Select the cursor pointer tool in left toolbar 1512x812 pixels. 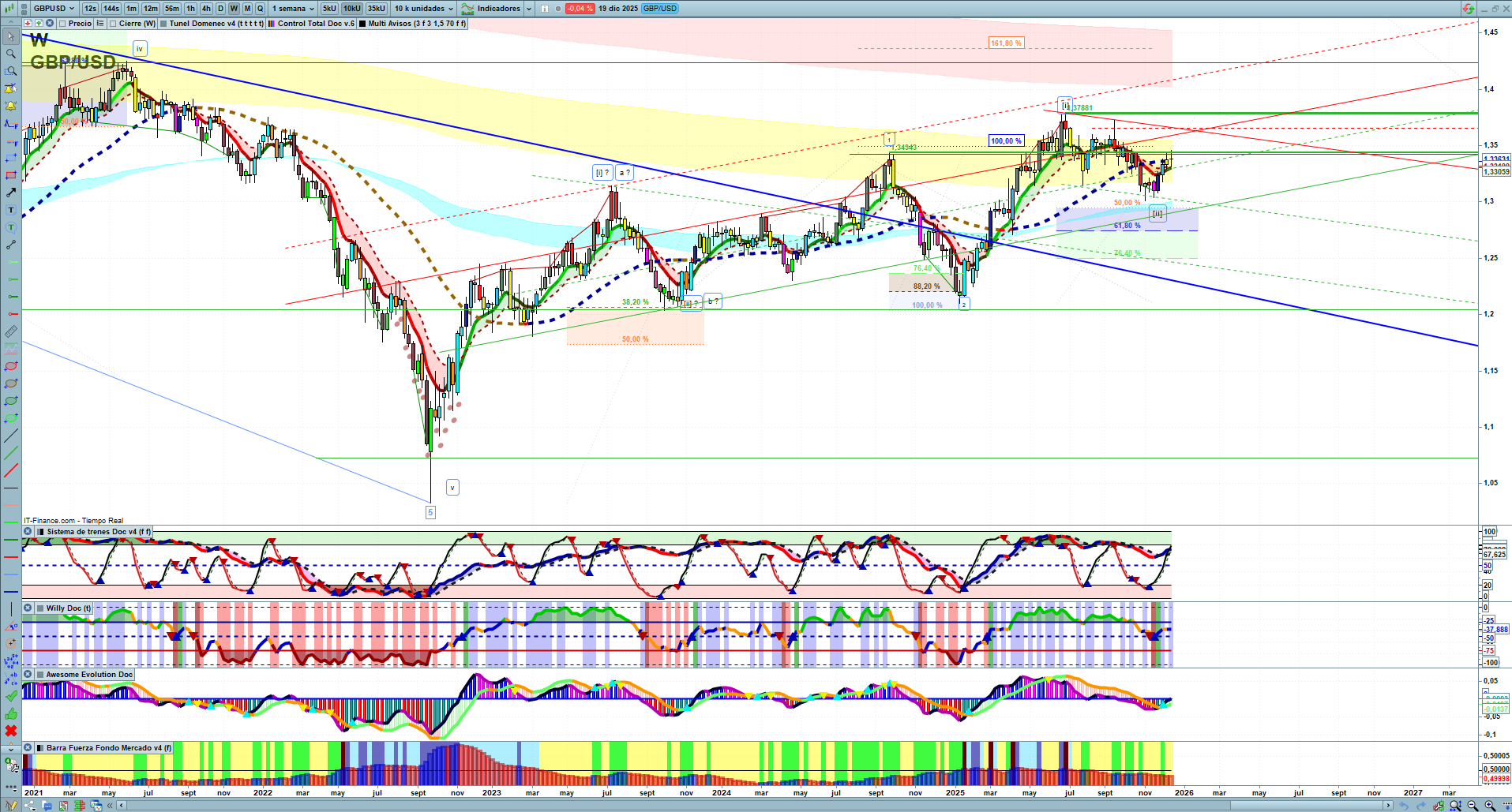(11, 36)
